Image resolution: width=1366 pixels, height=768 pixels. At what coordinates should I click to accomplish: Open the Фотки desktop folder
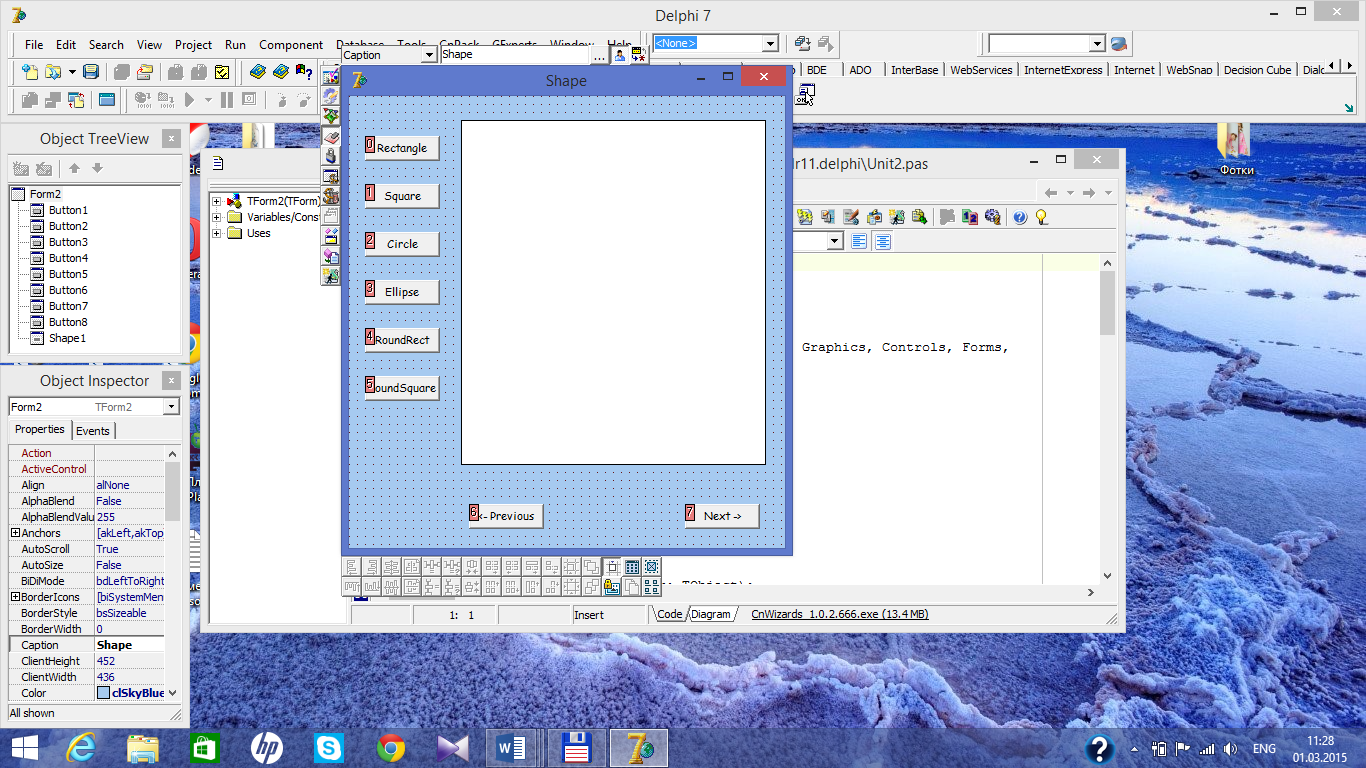point(1236,148)
